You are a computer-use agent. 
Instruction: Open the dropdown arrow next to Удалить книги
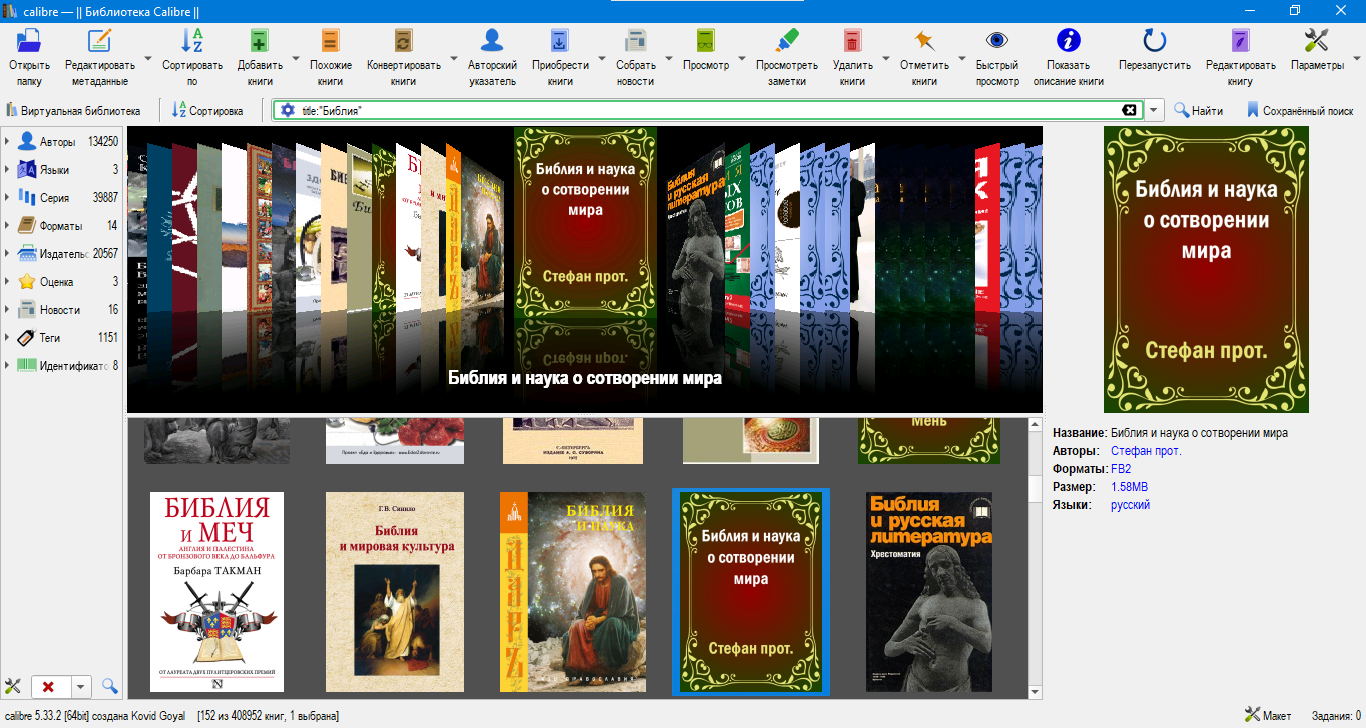pyautogui.click(x=885, y=59)
